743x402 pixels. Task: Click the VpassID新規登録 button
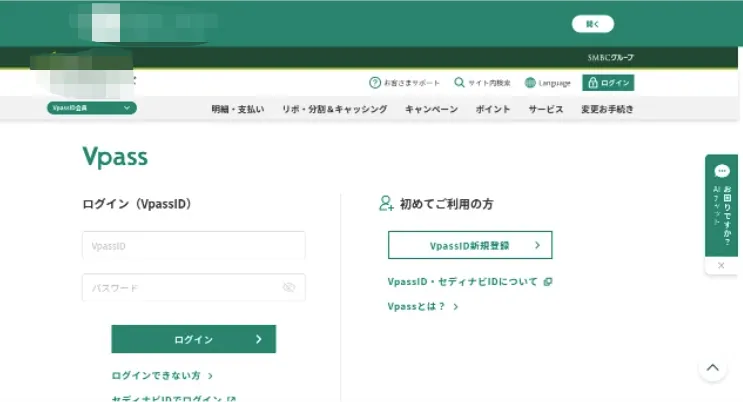[x=469, y=245]
